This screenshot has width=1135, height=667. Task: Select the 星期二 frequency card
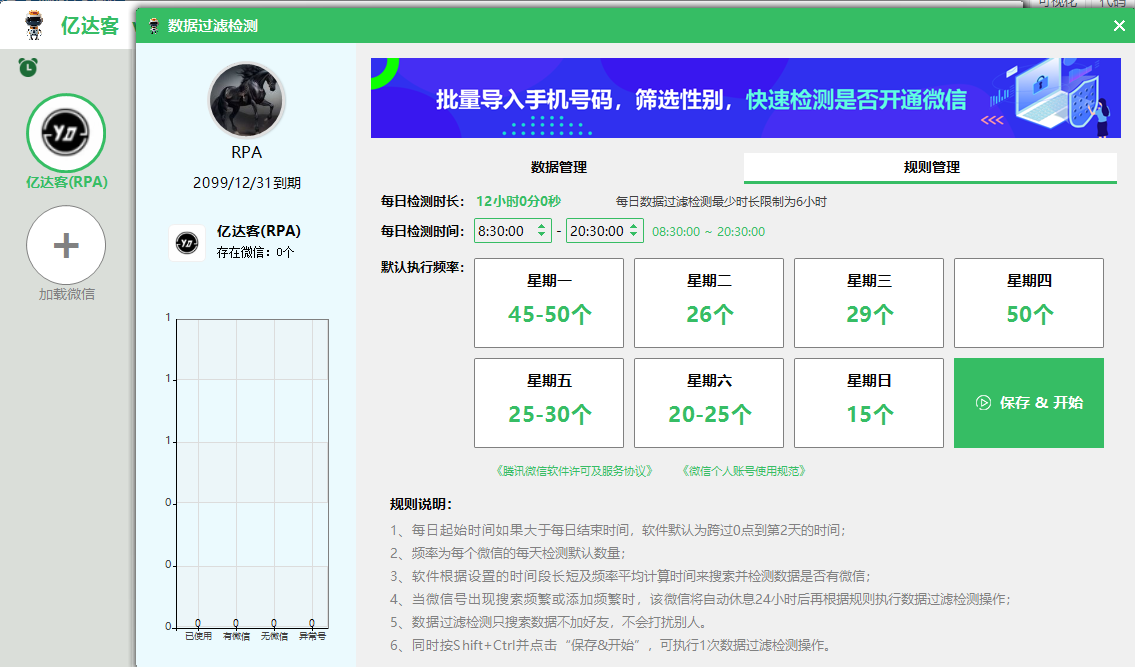(x=709, y=303)
